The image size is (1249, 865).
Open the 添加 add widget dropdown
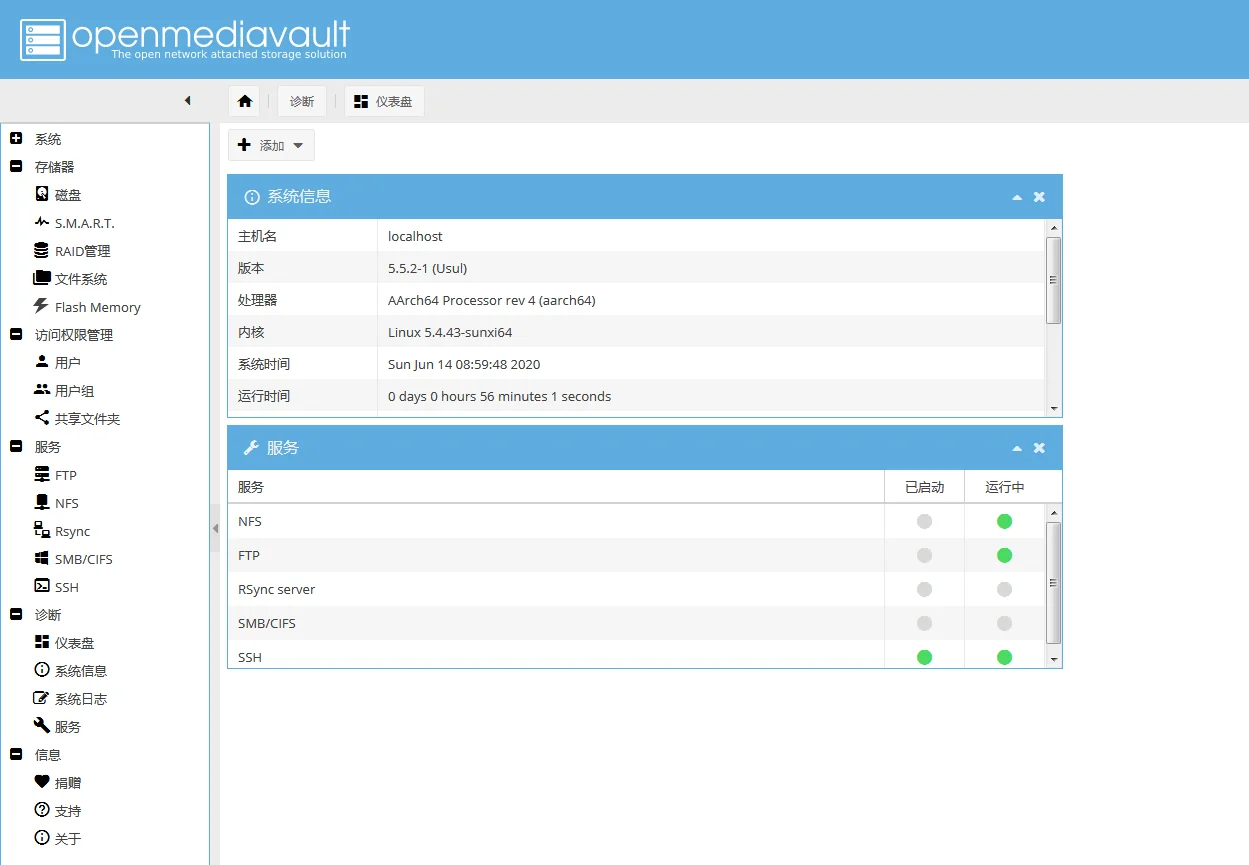pos(272,145)
